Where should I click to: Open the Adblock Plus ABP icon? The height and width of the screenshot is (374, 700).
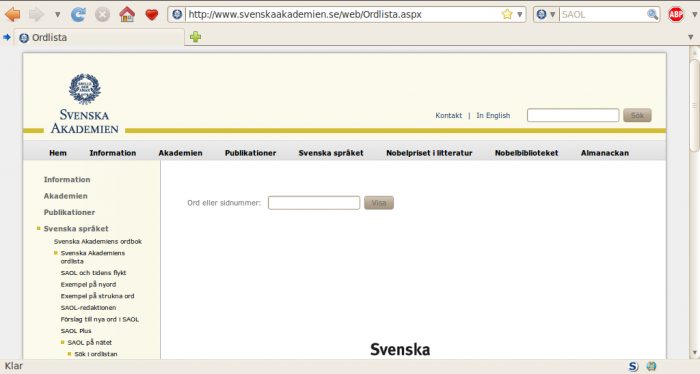[x=676, y=14]
